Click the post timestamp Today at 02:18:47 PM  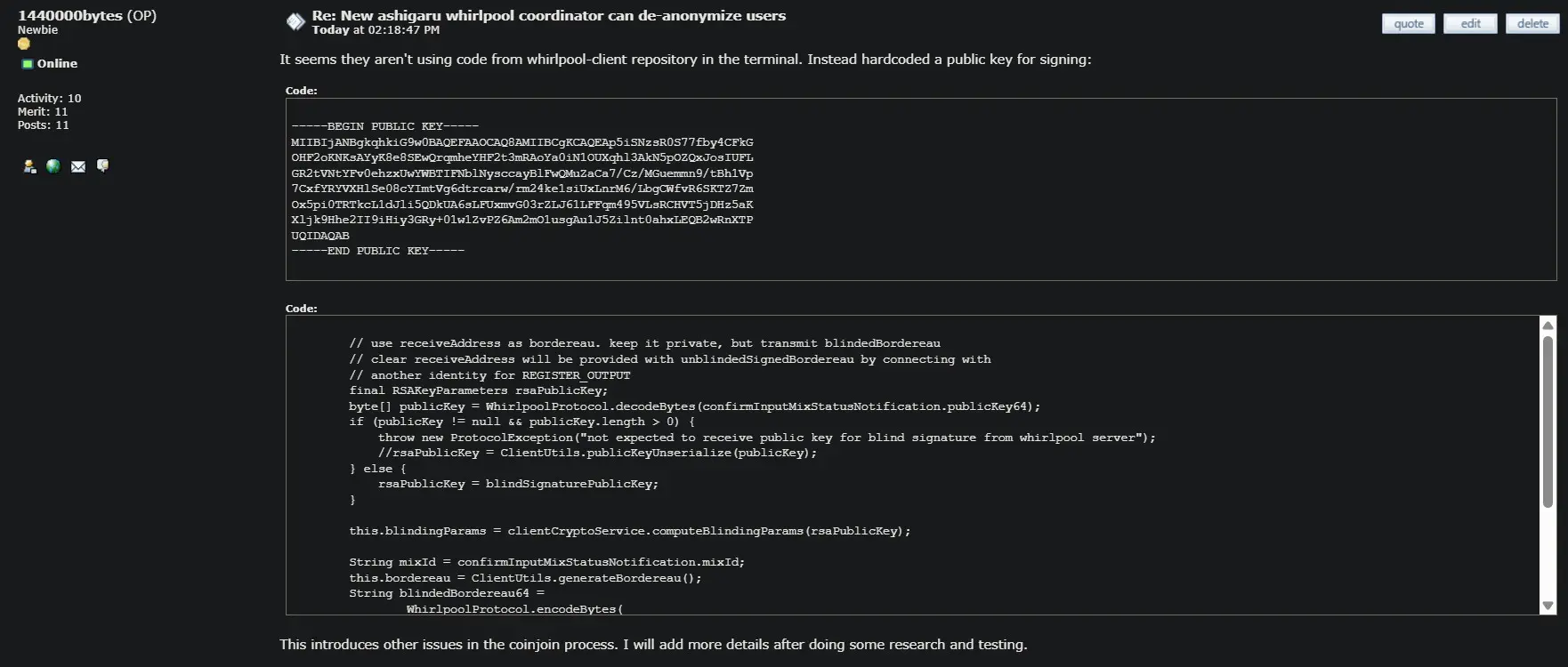coord(376,30)
